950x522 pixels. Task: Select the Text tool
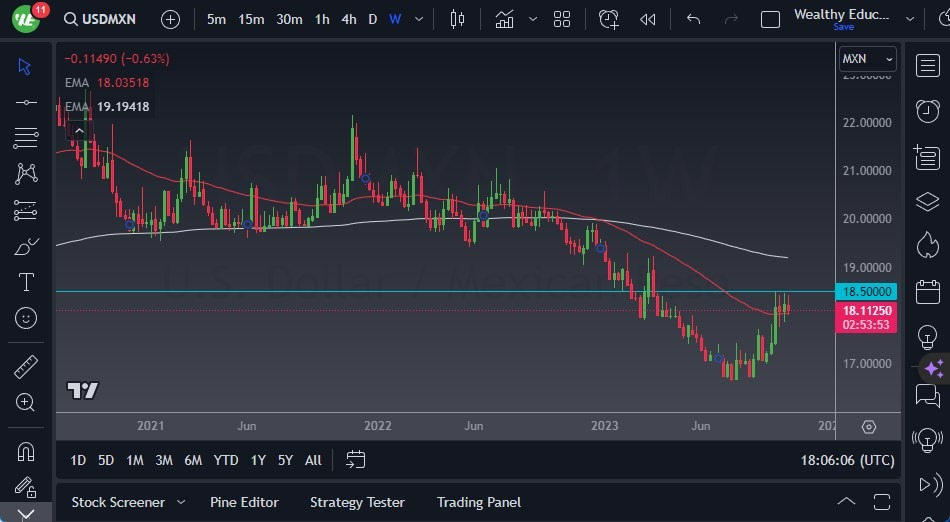(x=25, y=282)
